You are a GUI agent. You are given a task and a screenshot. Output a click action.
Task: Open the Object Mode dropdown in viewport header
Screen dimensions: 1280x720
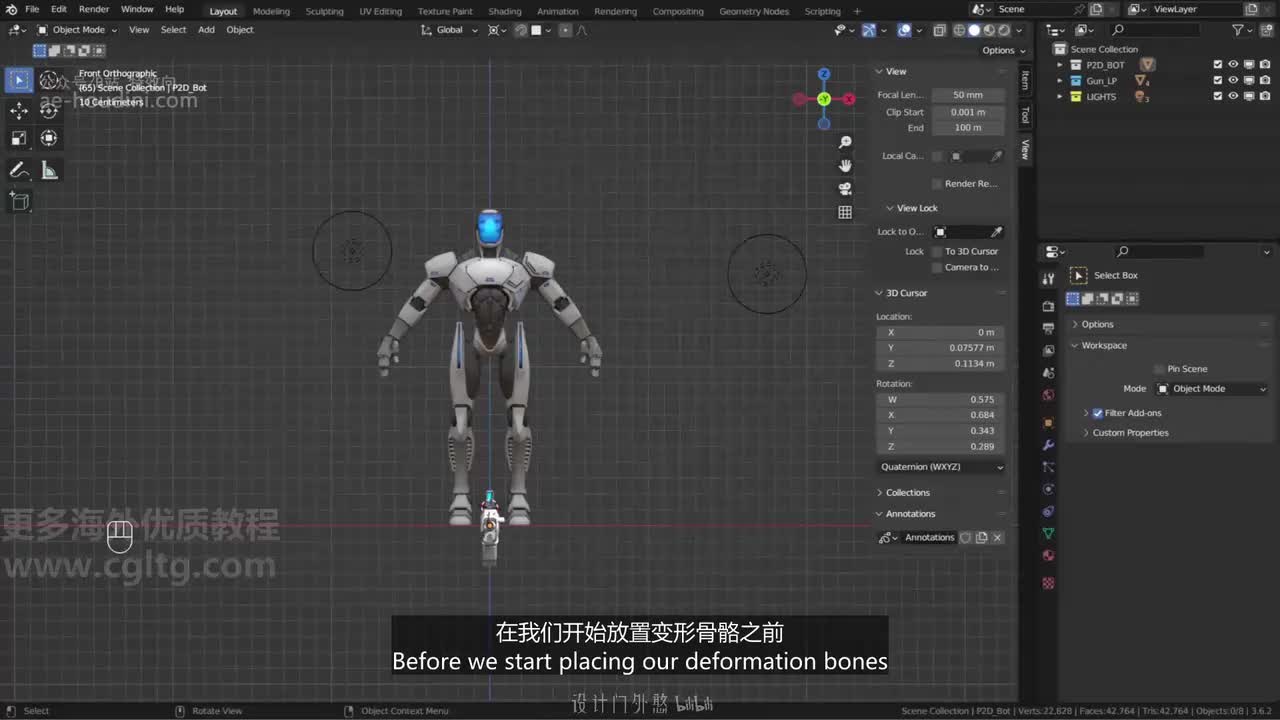[x=77, y=30]
